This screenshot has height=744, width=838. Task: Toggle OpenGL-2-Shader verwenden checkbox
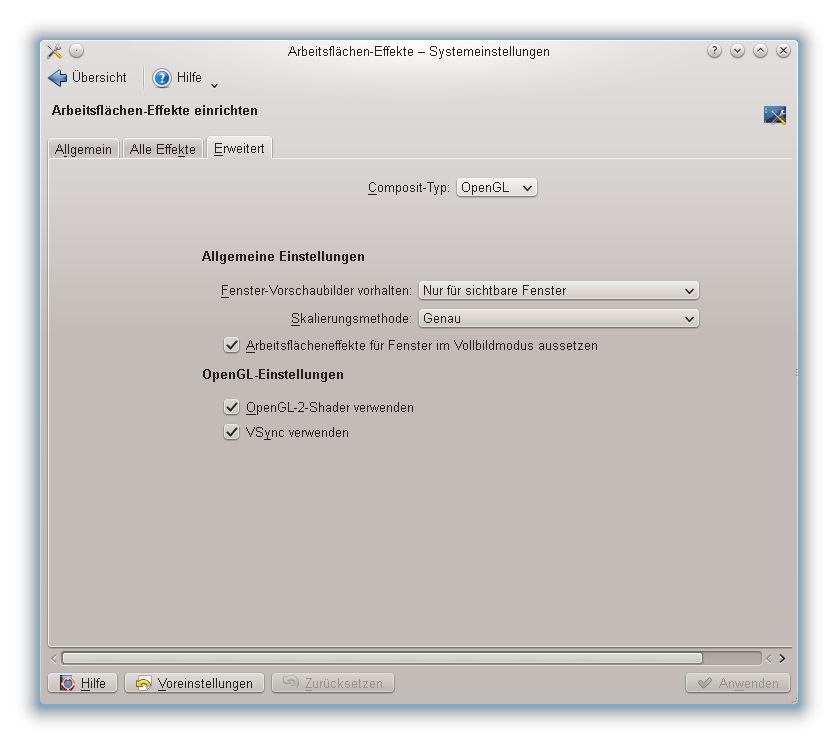point(231,407)
